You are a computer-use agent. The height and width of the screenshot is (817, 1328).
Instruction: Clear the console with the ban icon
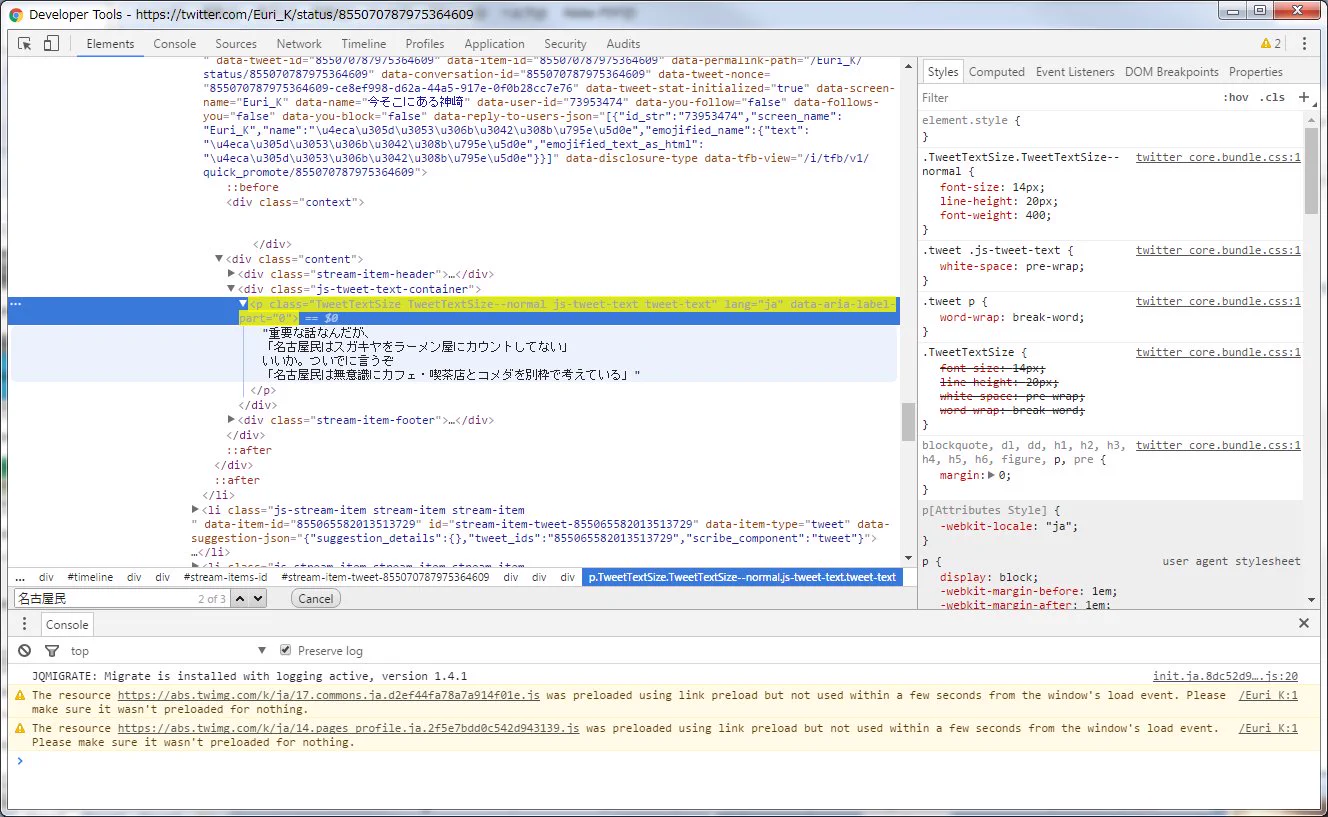[x=25, y=650]
